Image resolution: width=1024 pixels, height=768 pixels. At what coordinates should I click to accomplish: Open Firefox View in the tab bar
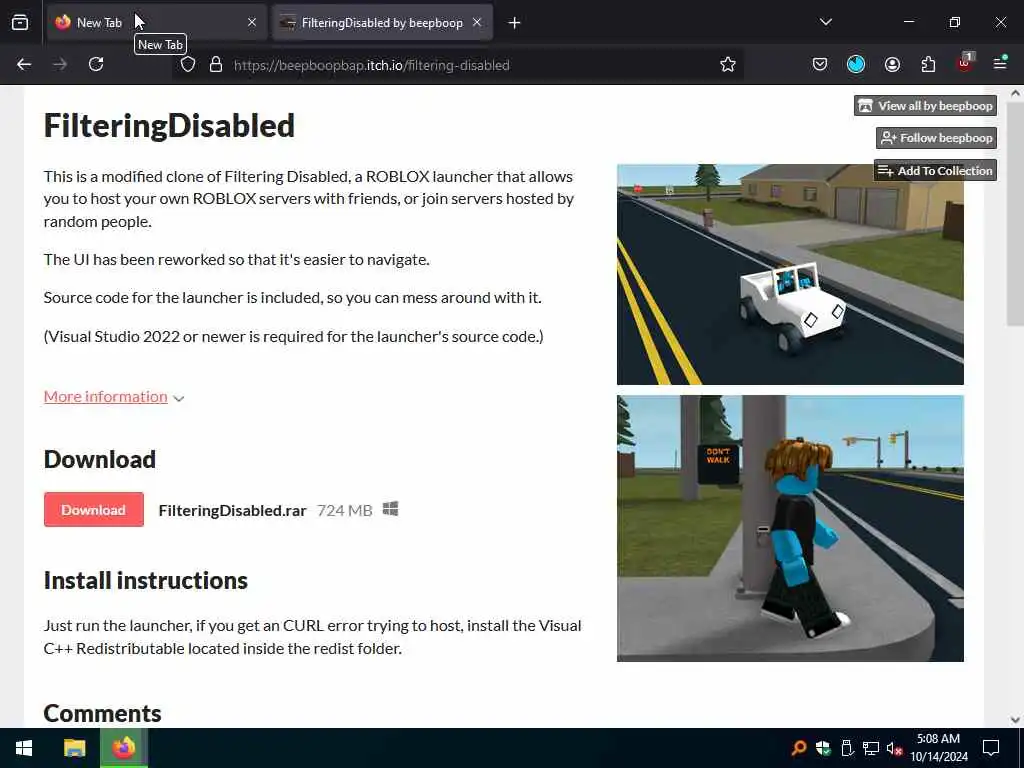[20, 23]
